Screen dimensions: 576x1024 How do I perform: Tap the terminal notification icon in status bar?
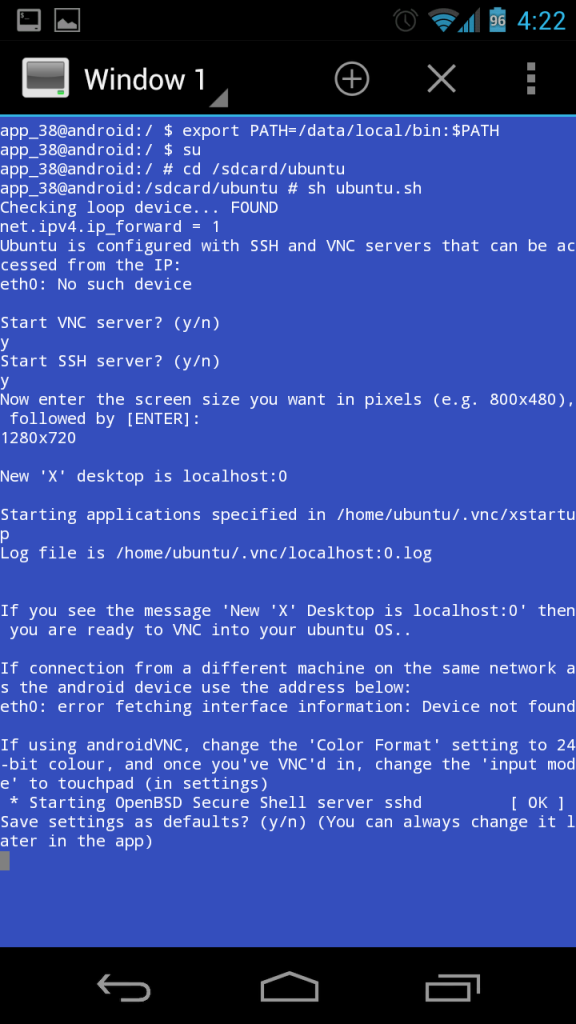coord(29,20)
